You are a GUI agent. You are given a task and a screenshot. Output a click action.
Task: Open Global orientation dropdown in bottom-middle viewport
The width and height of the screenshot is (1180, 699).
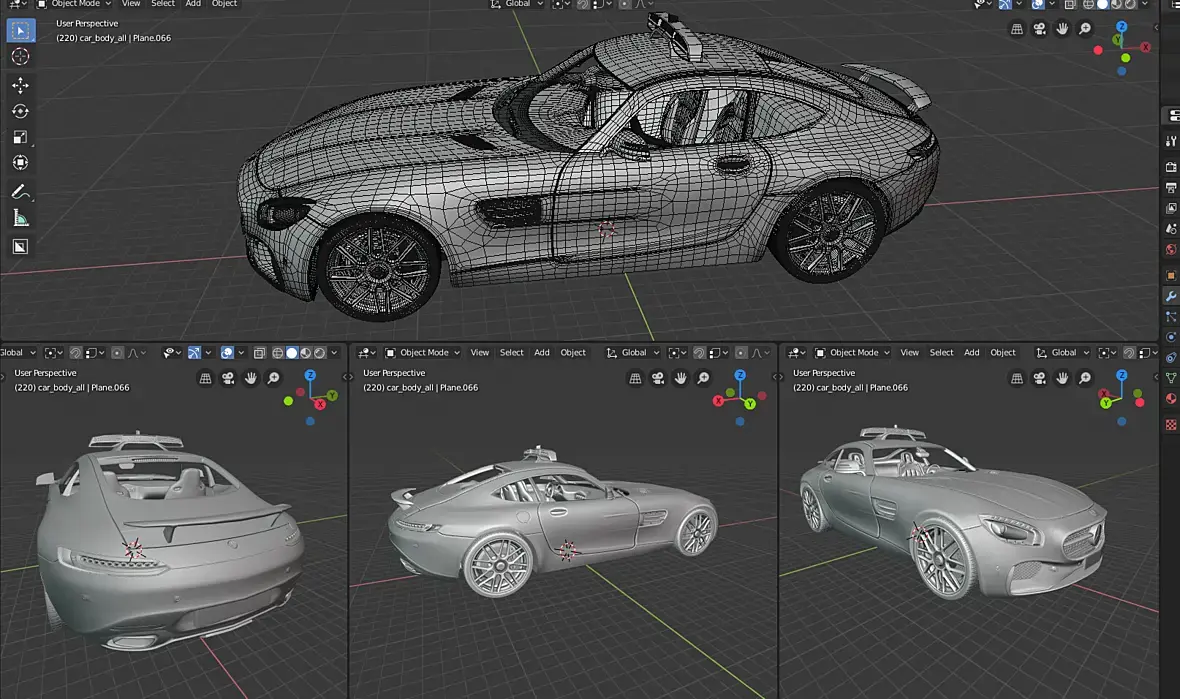(x=633, y=352)
